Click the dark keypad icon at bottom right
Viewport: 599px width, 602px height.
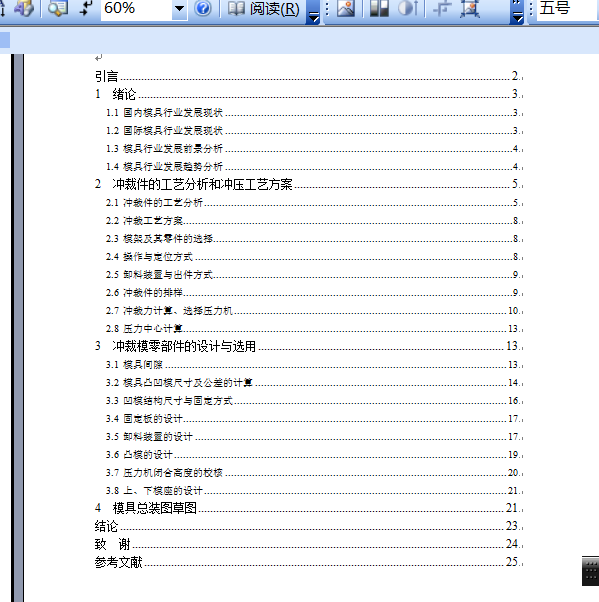point(591,571)
